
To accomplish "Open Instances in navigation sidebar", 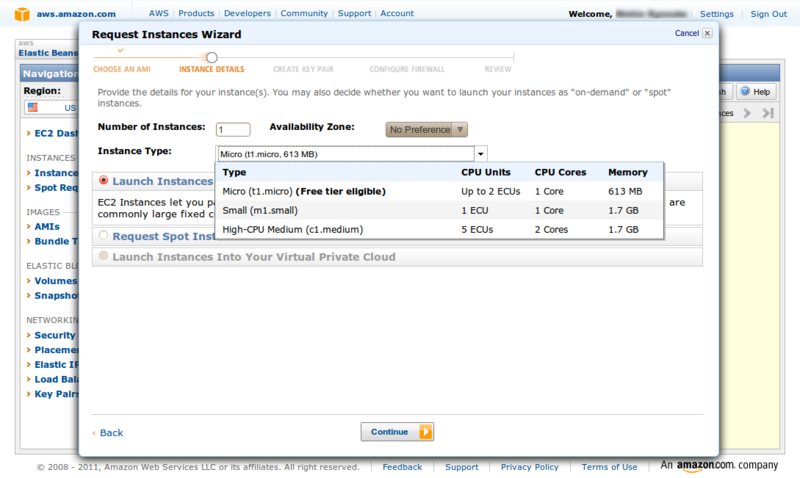I will [56, 173].
